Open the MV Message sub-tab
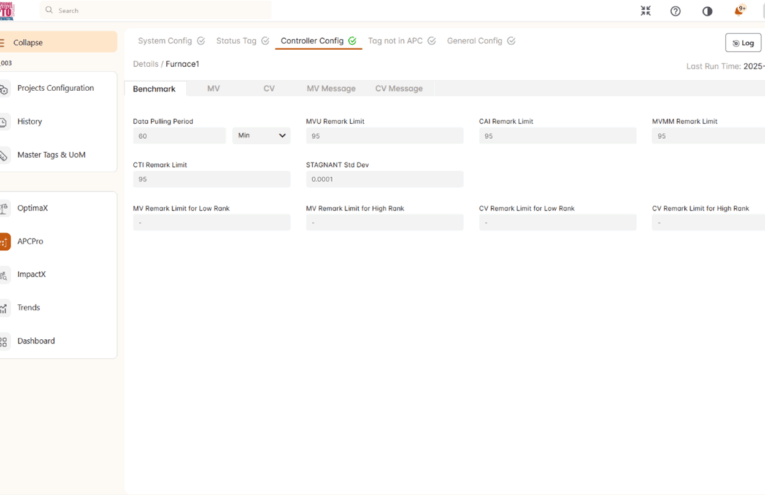Image resolution: width=765 pixels, height=495 pixels. pos(331,89)
